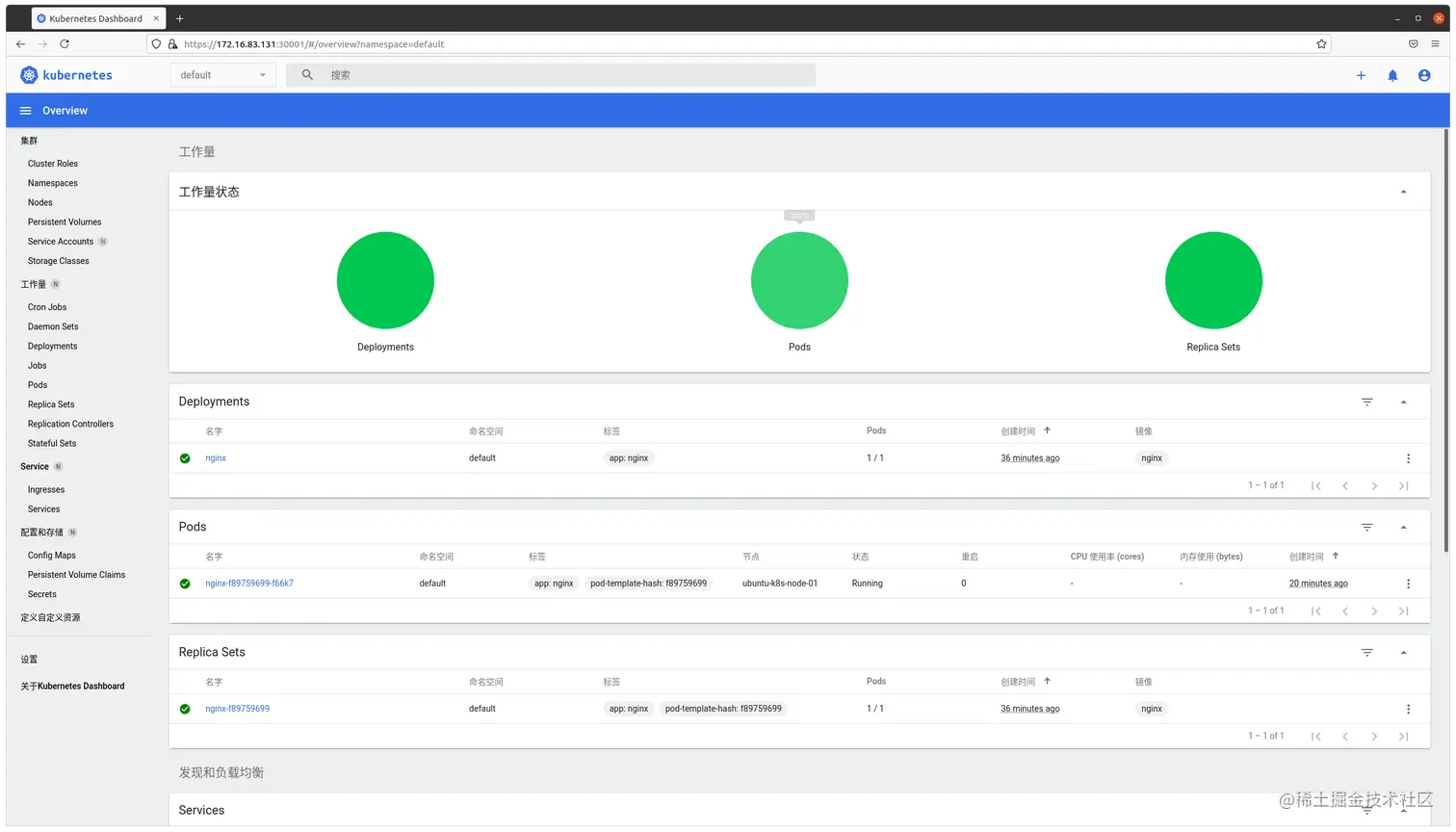
Task: Click the Kubernetes logo
Action: (x=29, y=75)
